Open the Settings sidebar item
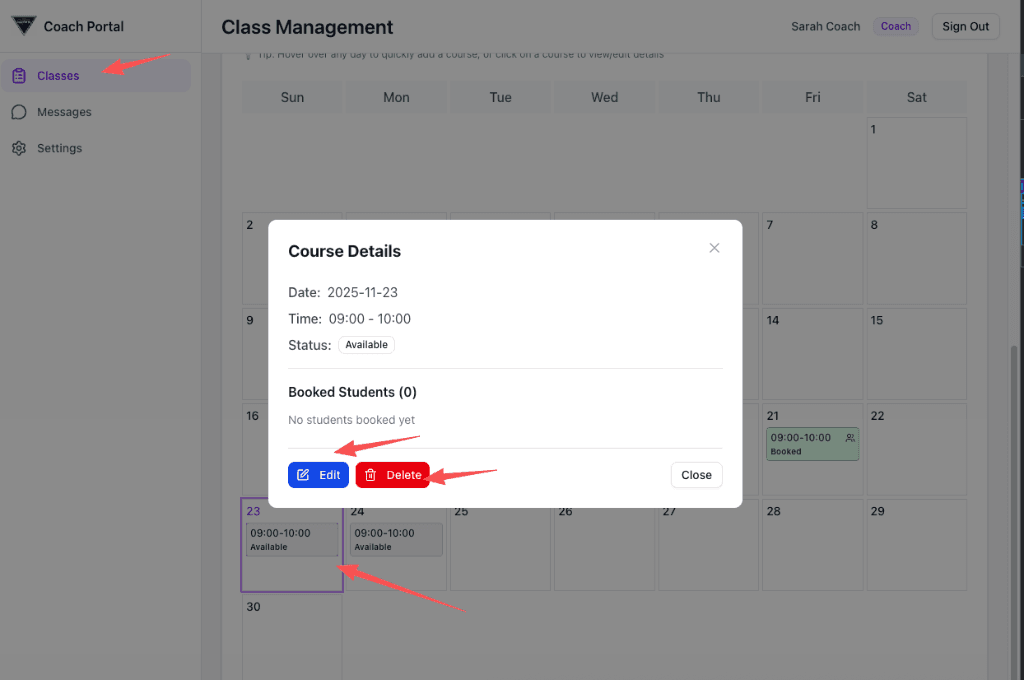 [x=59, y=148]
